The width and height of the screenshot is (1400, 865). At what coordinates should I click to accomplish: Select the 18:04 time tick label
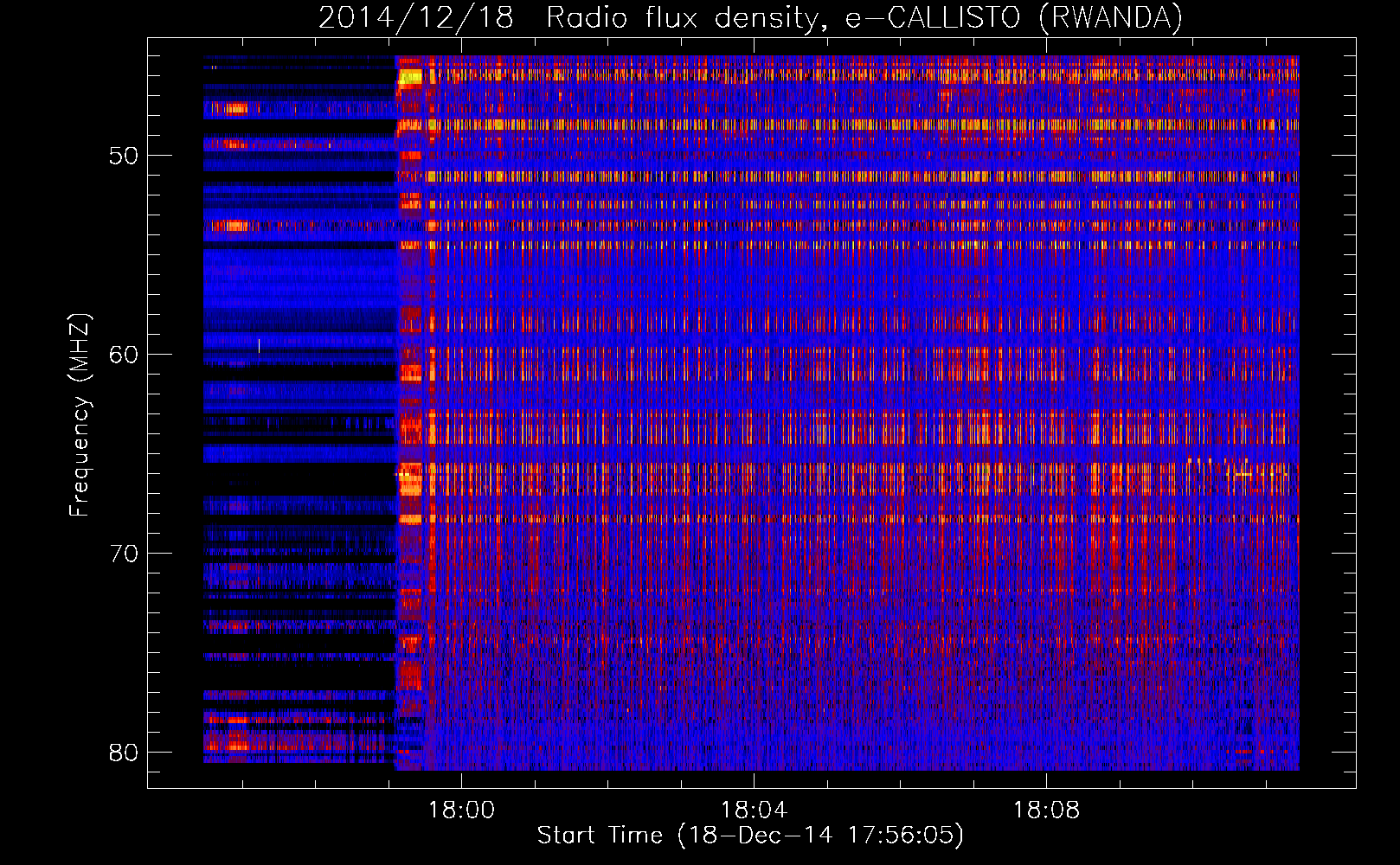(x=754, y=810)
